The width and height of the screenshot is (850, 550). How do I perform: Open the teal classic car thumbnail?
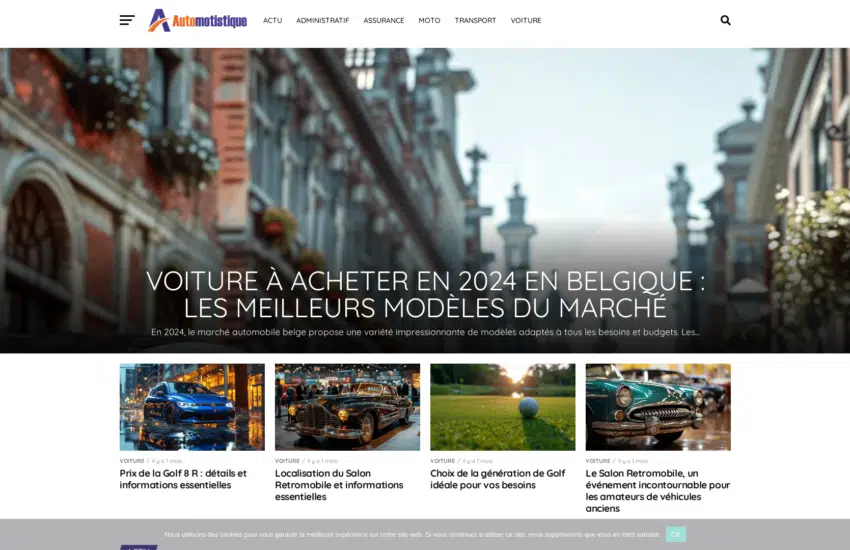(658, 406)
